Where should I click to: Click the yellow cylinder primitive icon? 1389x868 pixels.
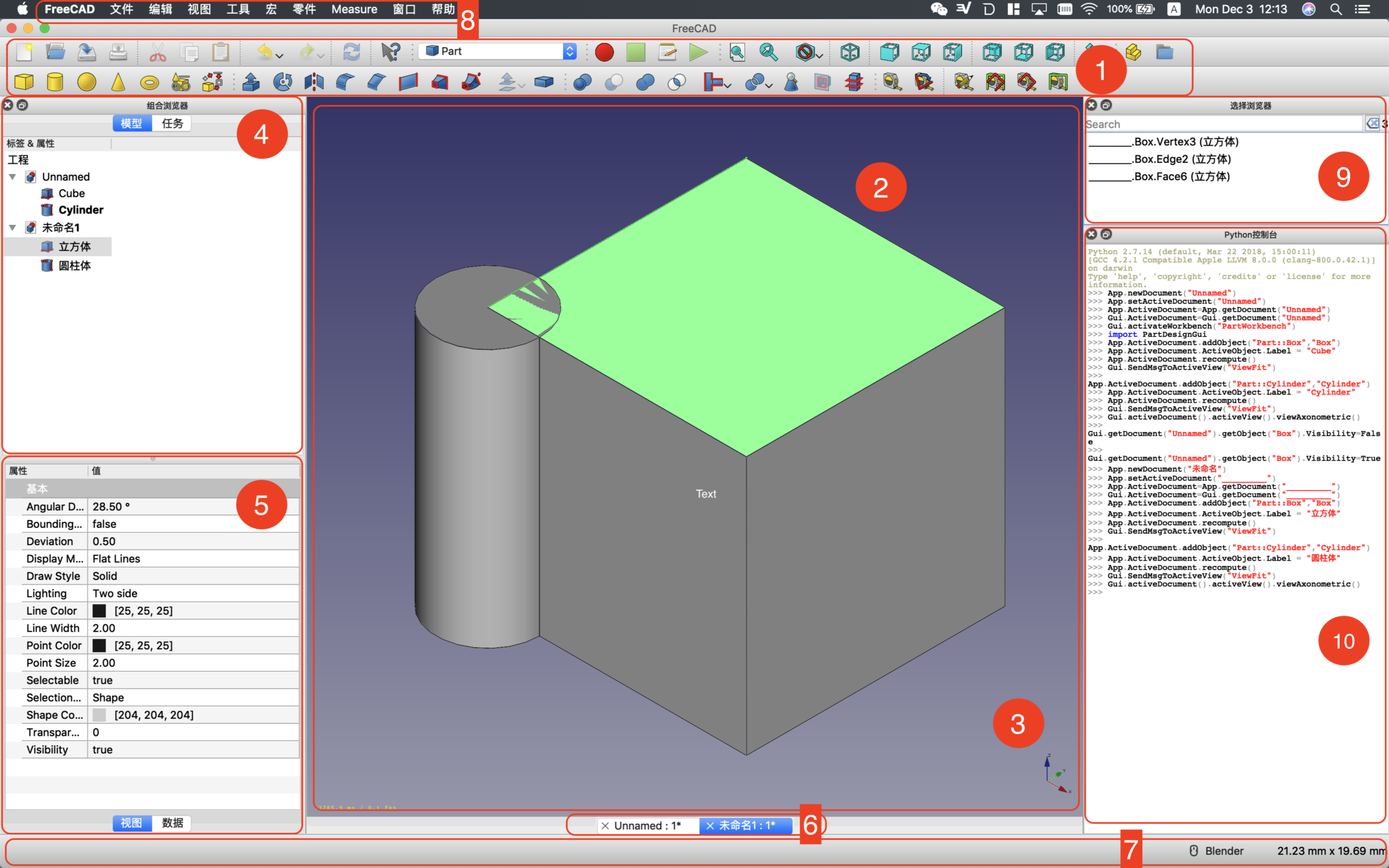point(55,82)
